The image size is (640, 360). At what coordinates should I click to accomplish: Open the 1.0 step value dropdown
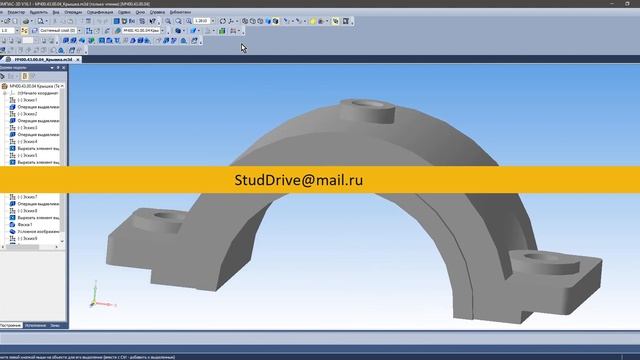[17, 31]
